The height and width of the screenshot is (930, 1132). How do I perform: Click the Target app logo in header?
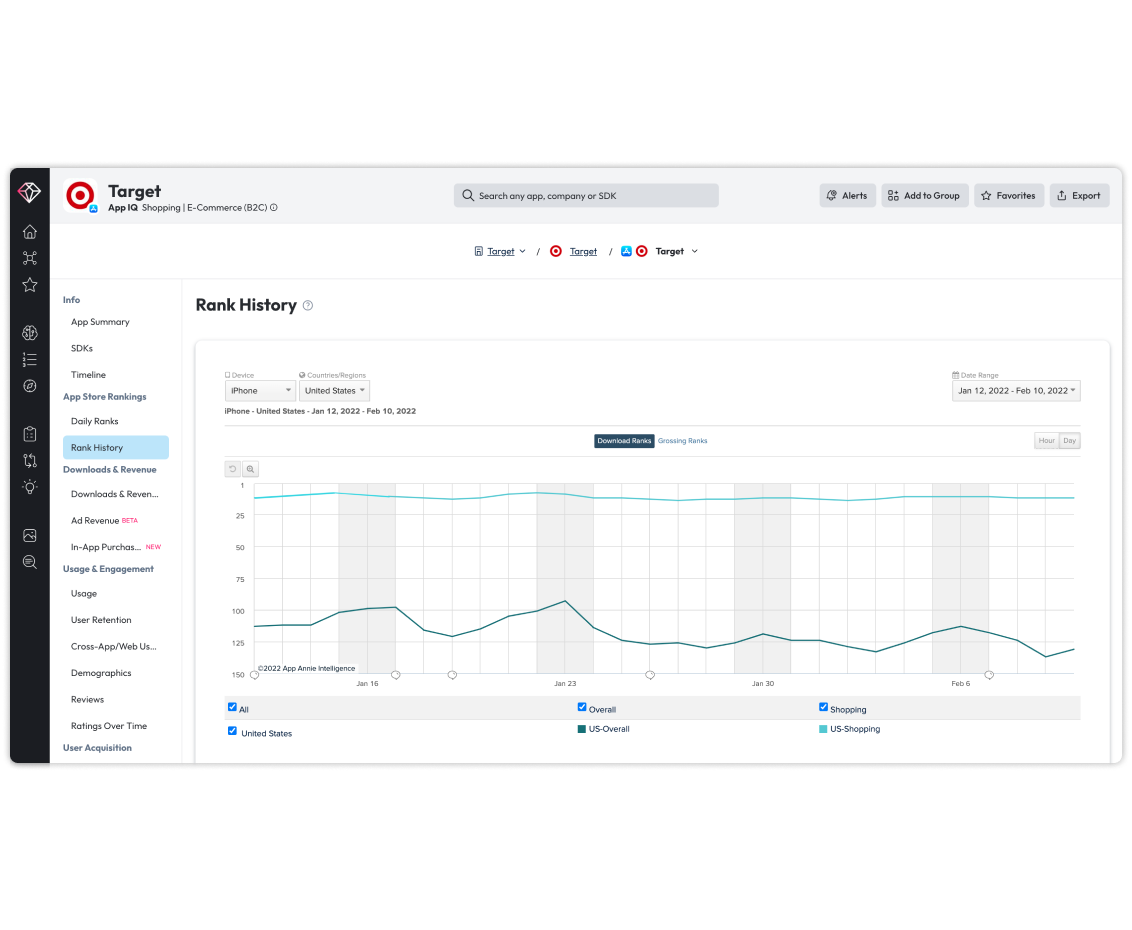(x=80, y=195)
